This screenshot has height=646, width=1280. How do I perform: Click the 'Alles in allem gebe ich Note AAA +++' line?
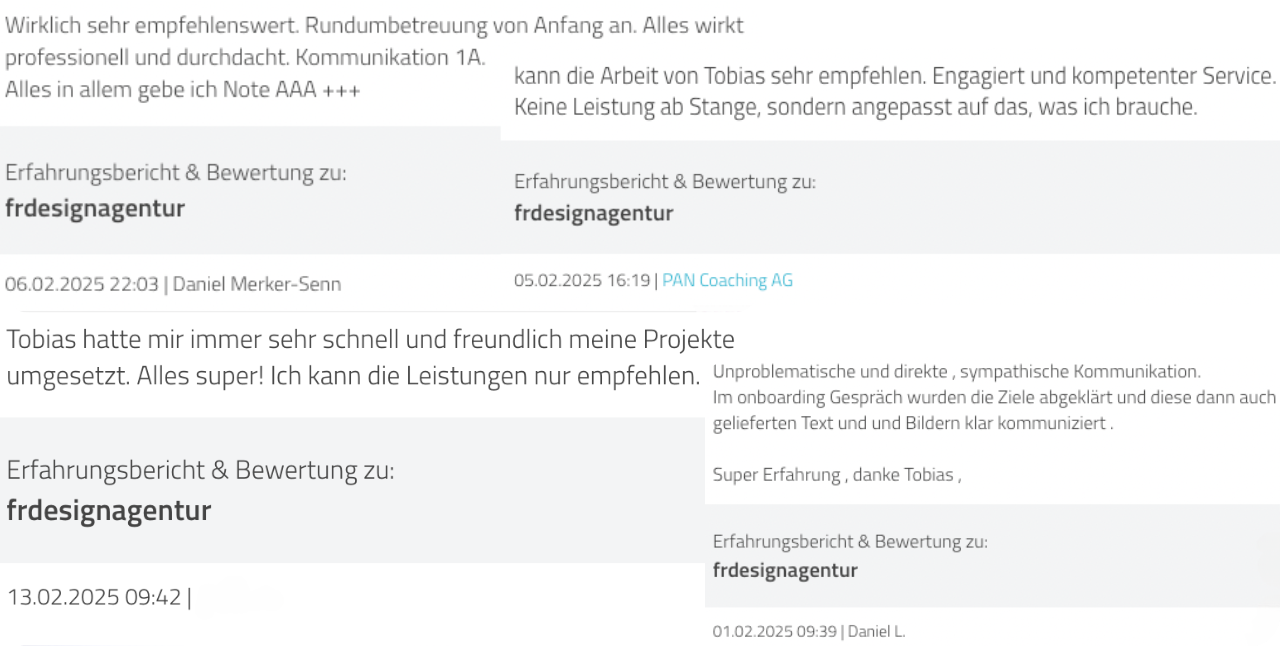[x=183, y=90]
